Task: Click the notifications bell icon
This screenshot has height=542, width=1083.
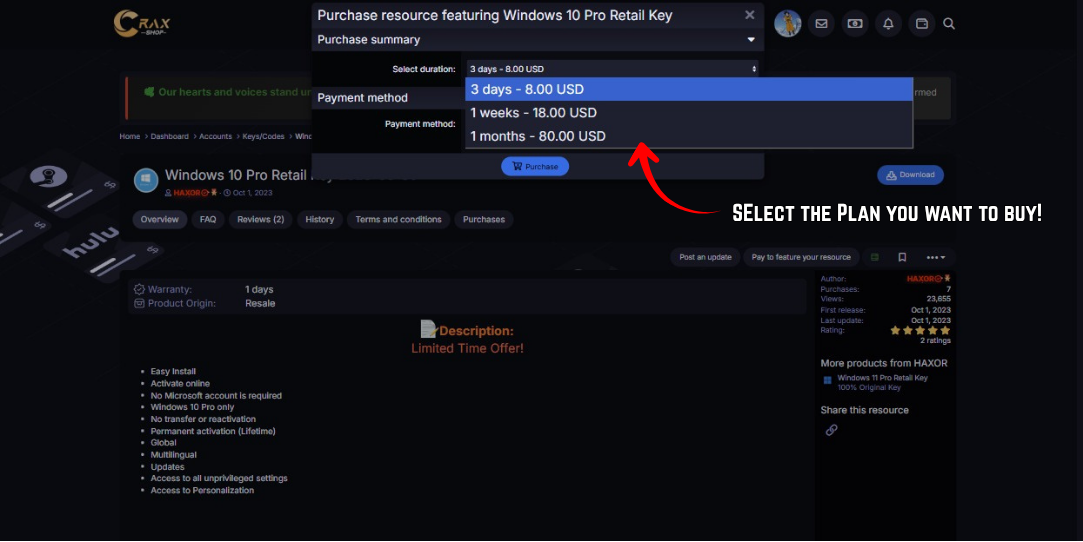Action: (x=887, y=23)
